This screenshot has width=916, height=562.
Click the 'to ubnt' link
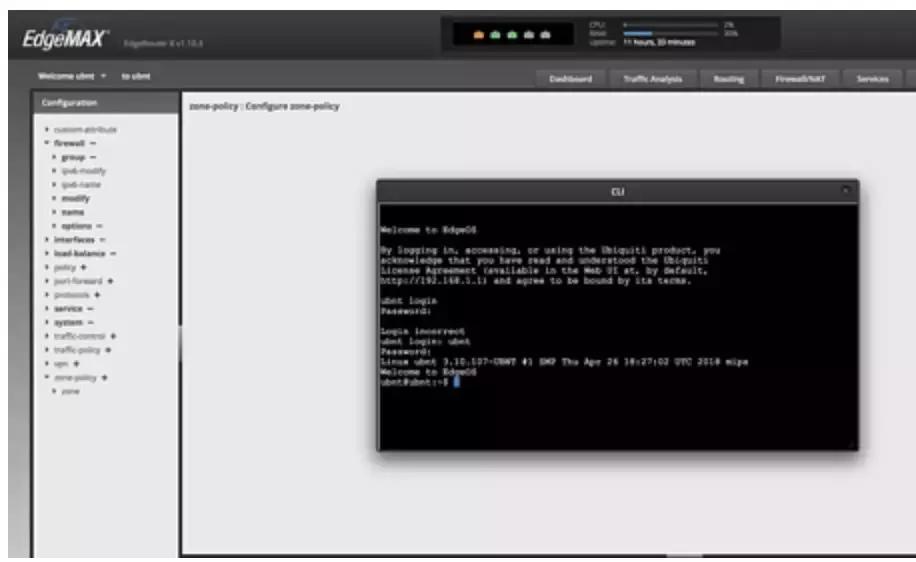(x=136, y=76)
